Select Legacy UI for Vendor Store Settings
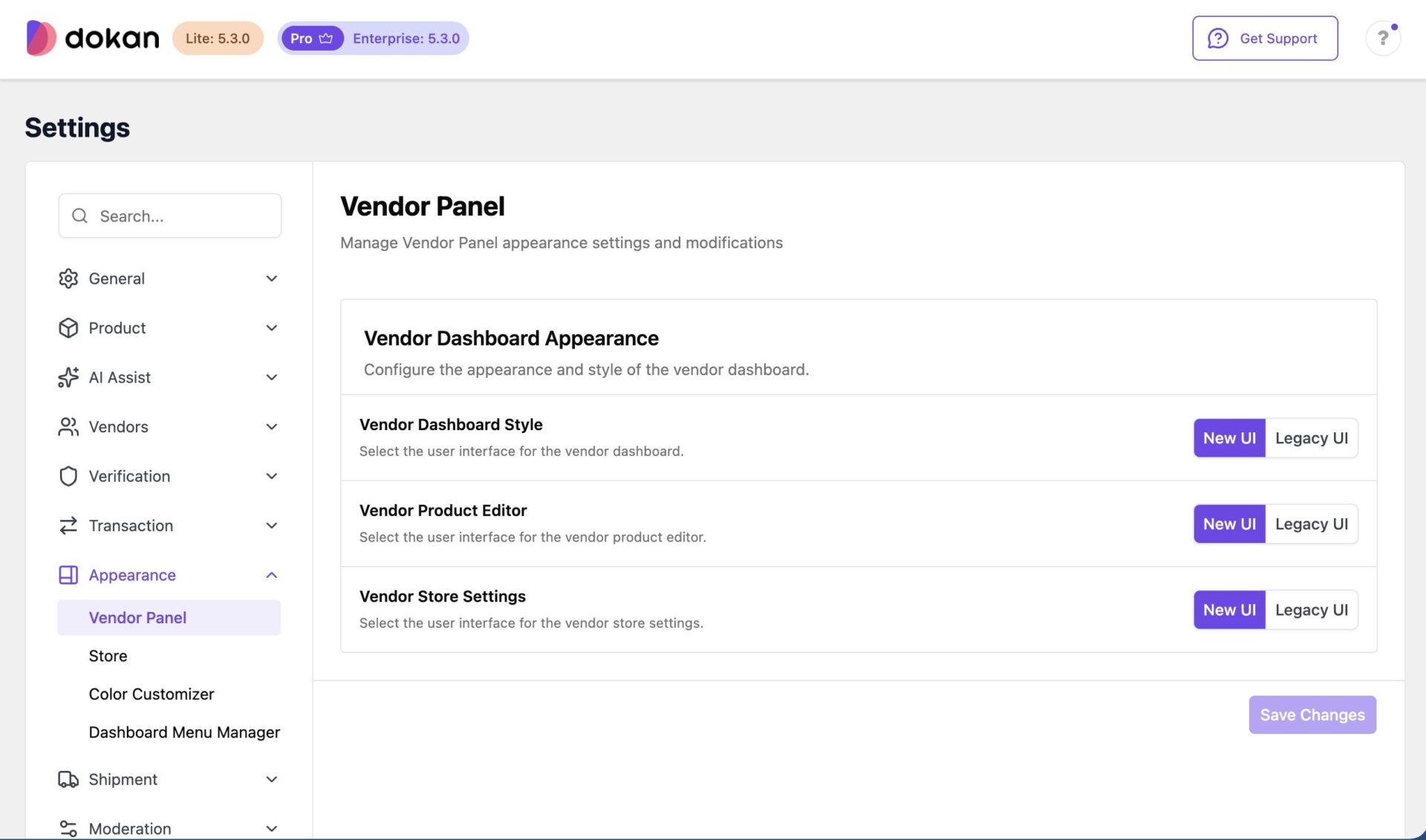1426x840 pixels. [x=1312, y=610]
